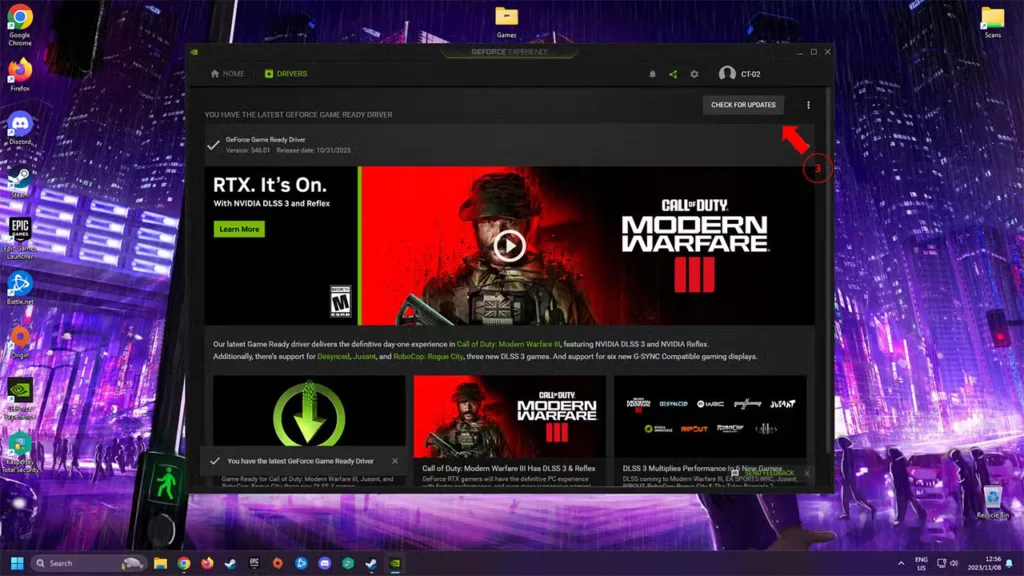1024x576 pixels.
Task: Open the Scans desktop folder
Action: coord(993,22)
